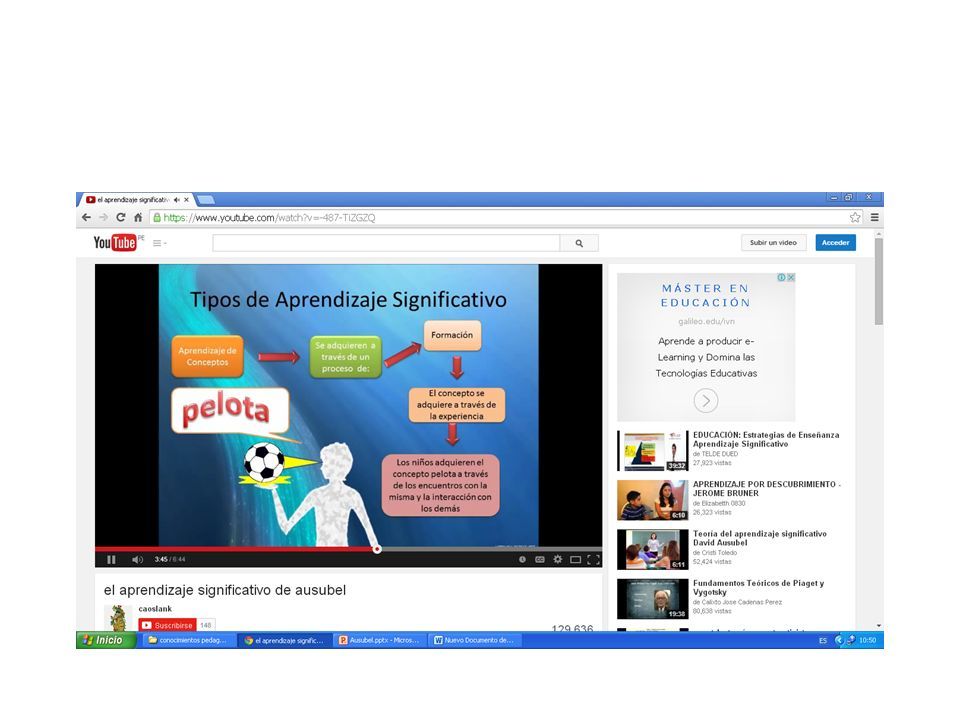Image resolution: width=960 pixels, height=720 pixels.
Task: Mute the video with the speaker icon
Action: [x=137, y=560]
